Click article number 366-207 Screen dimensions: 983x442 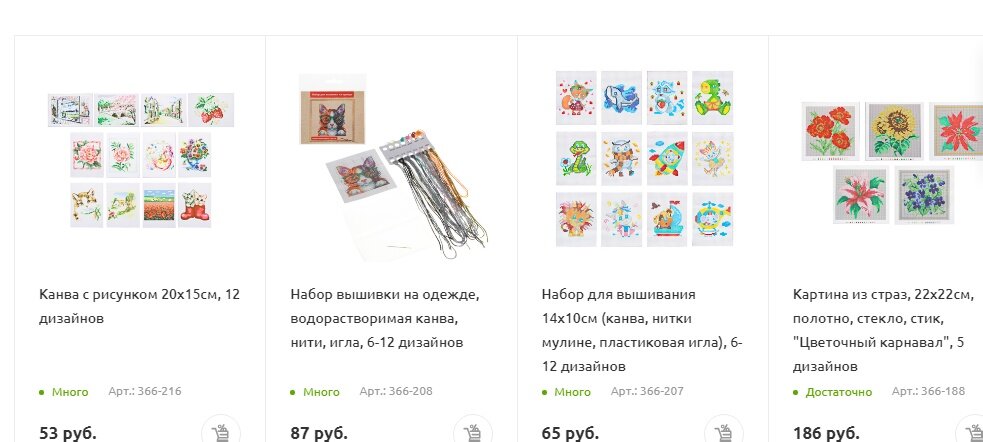pos(647,391)
